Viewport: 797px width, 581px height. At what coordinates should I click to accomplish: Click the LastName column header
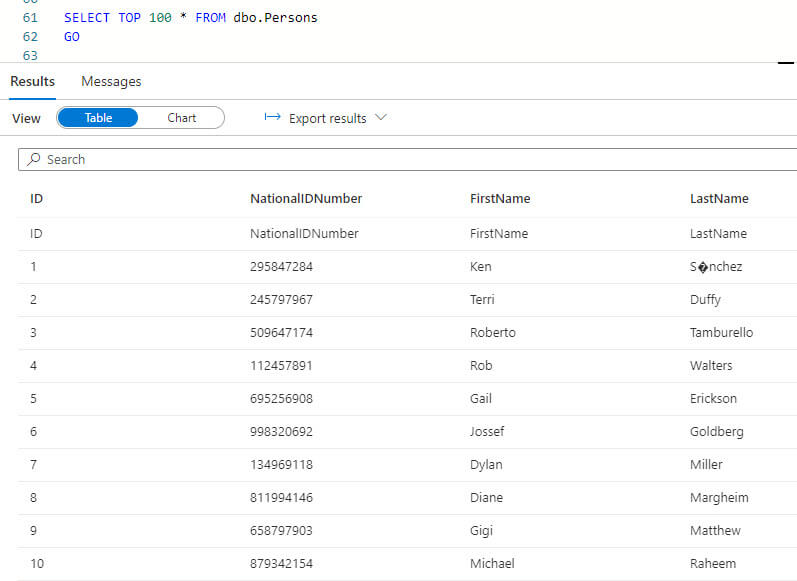pos(719,199)
